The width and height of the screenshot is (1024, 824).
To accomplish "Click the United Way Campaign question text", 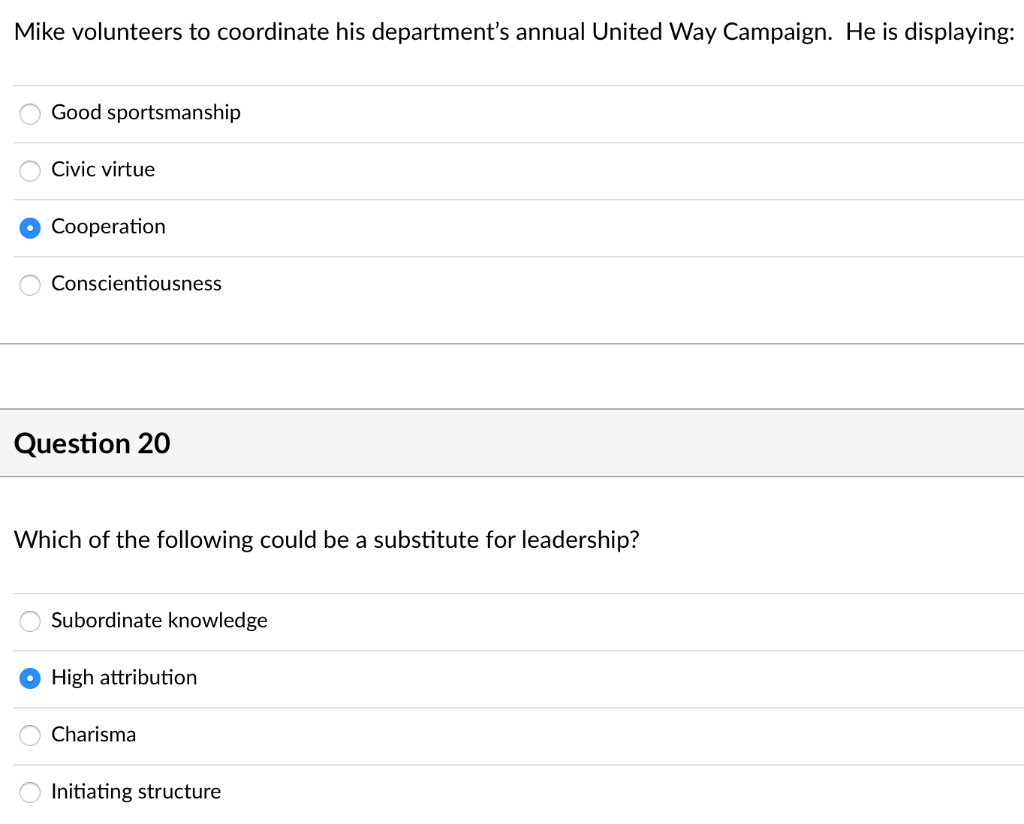I will point(515,32).
